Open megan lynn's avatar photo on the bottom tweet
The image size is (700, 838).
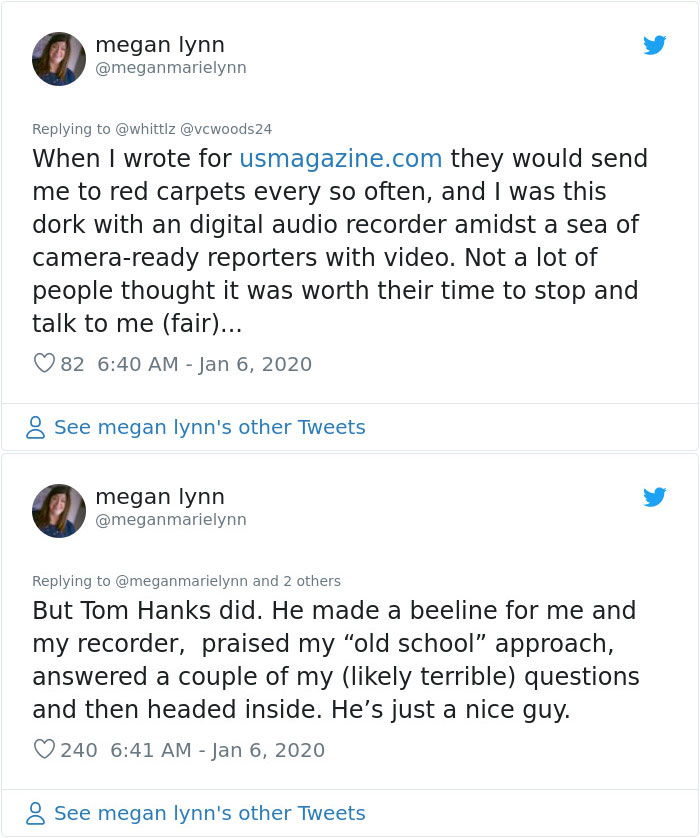[58, 510]
